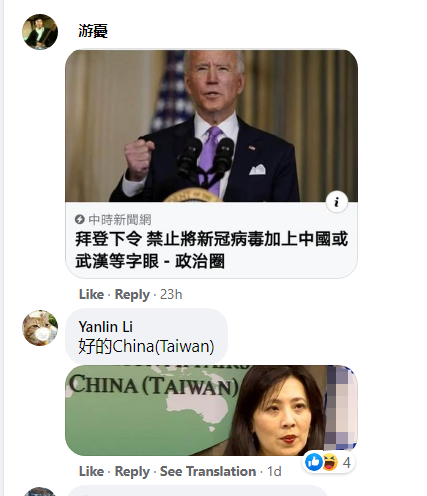Open the Yanlin Li username link
427x496 pixels.
pyautogui.click(x=106, y=327)
